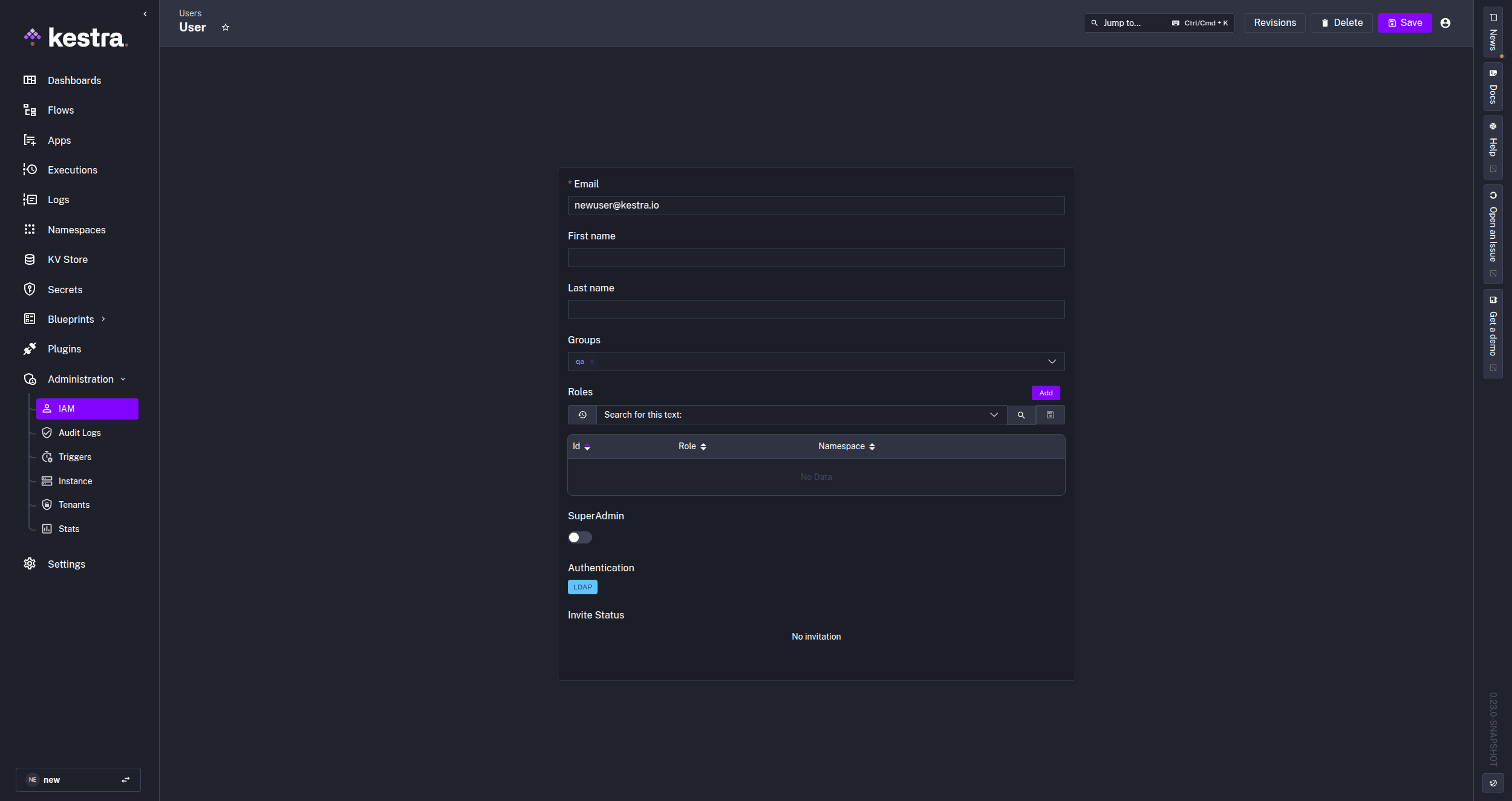Click the Save button
The height and width of the screenshot is (801, 1512).
point(1404,23)
